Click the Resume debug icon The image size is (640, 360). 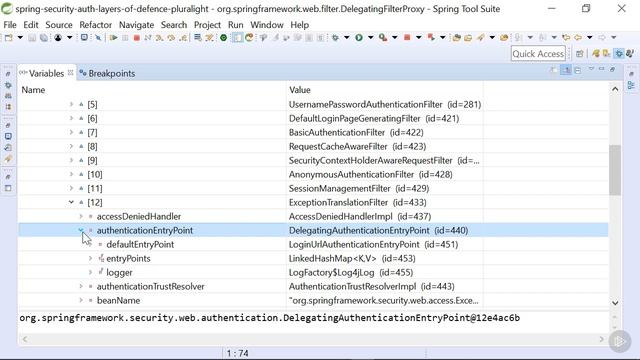pos(113,38)
